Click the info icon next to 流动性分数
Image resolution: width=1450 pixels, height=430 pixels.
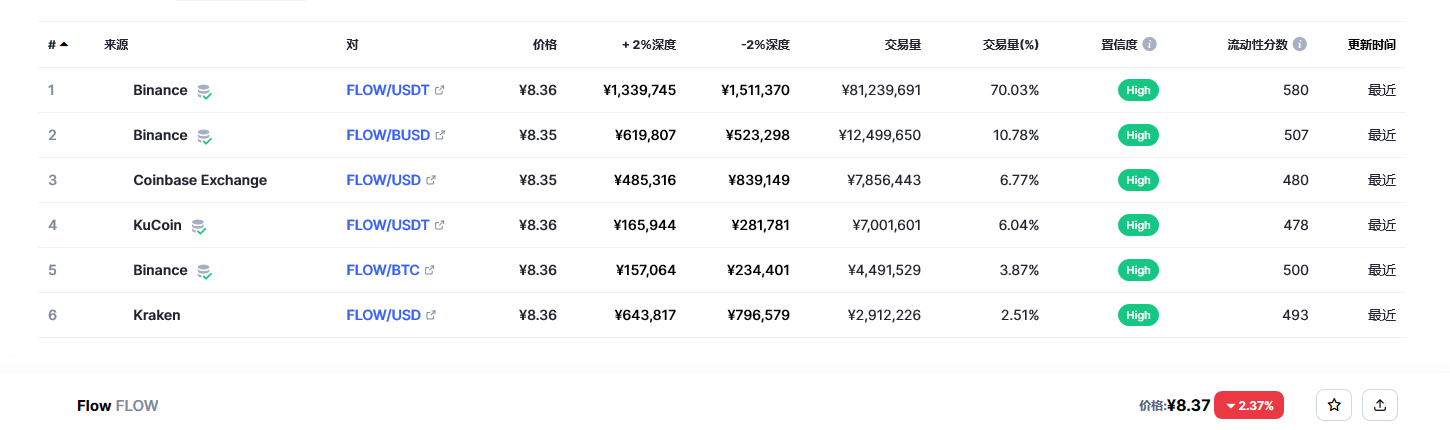1300,45
